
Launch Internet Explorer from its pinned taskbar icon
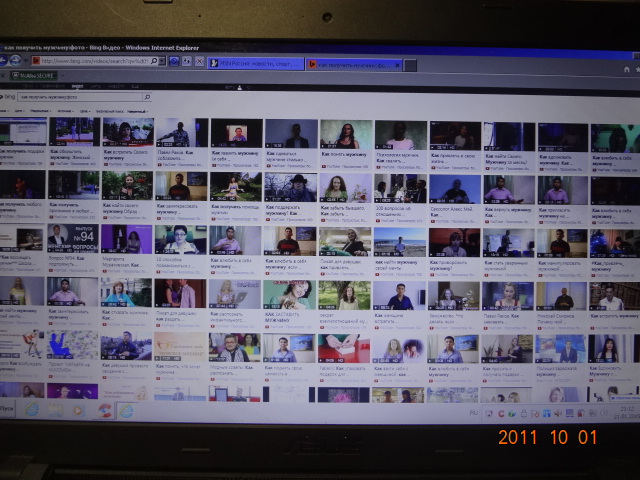coord(32,409)
